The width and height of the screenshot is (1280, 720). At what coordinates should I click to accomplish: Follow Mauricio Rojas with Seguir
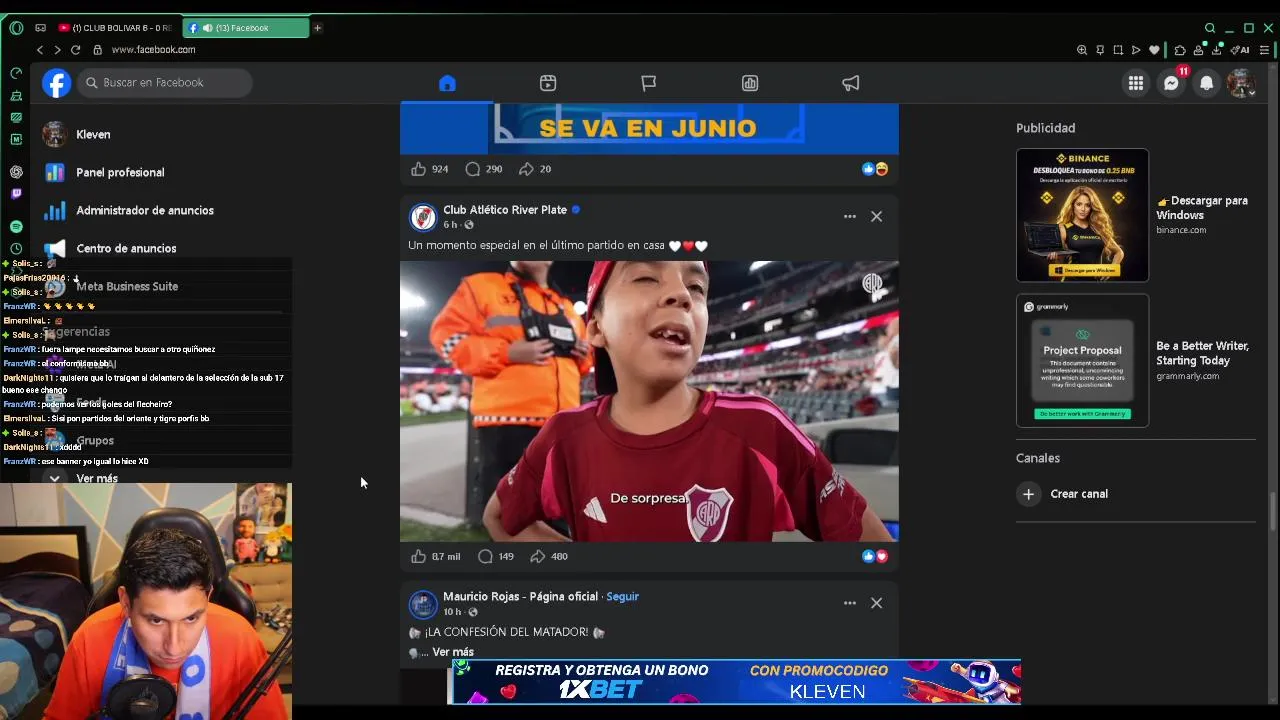click(x=622, y=596)
